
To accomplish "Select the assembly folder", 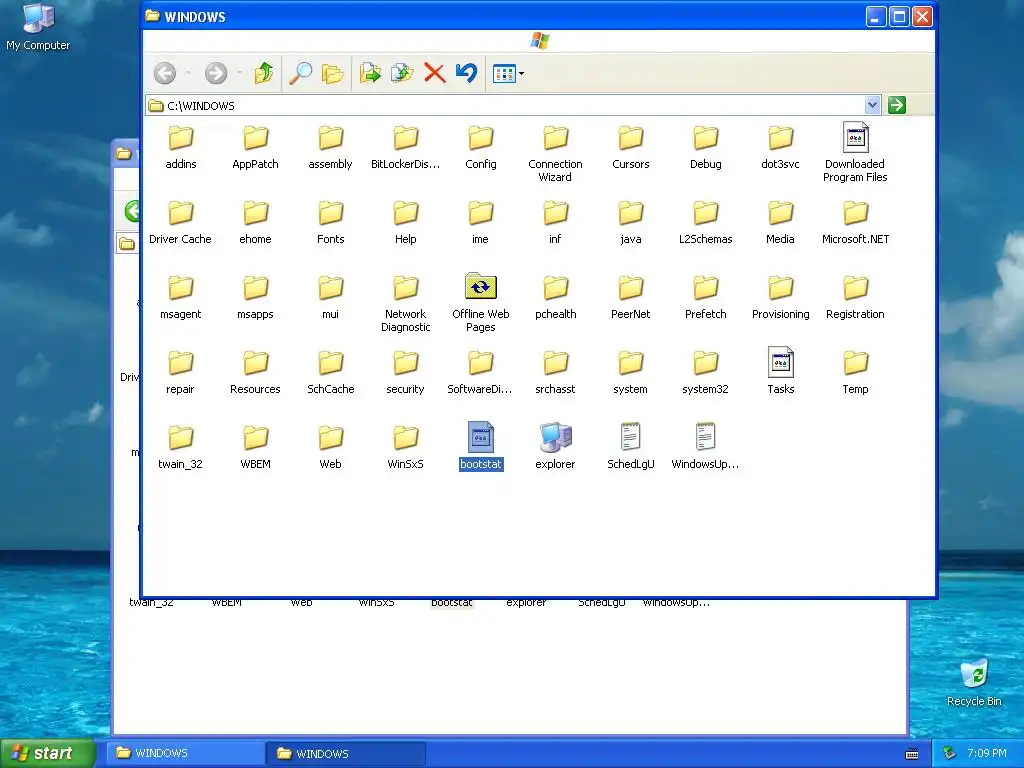I will 330,147.
